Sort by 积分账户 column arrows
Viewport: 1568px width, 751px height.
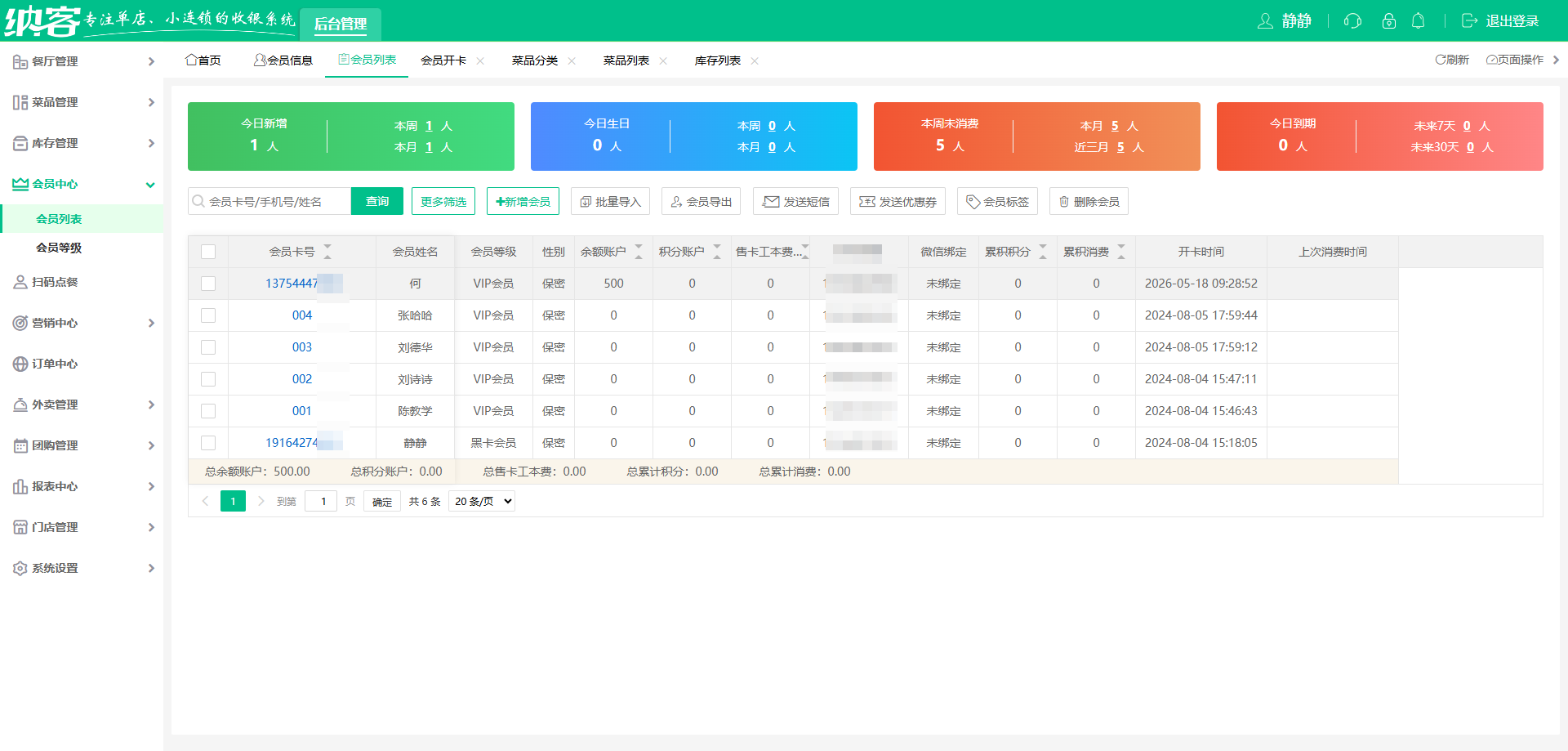tap(717, 252)
